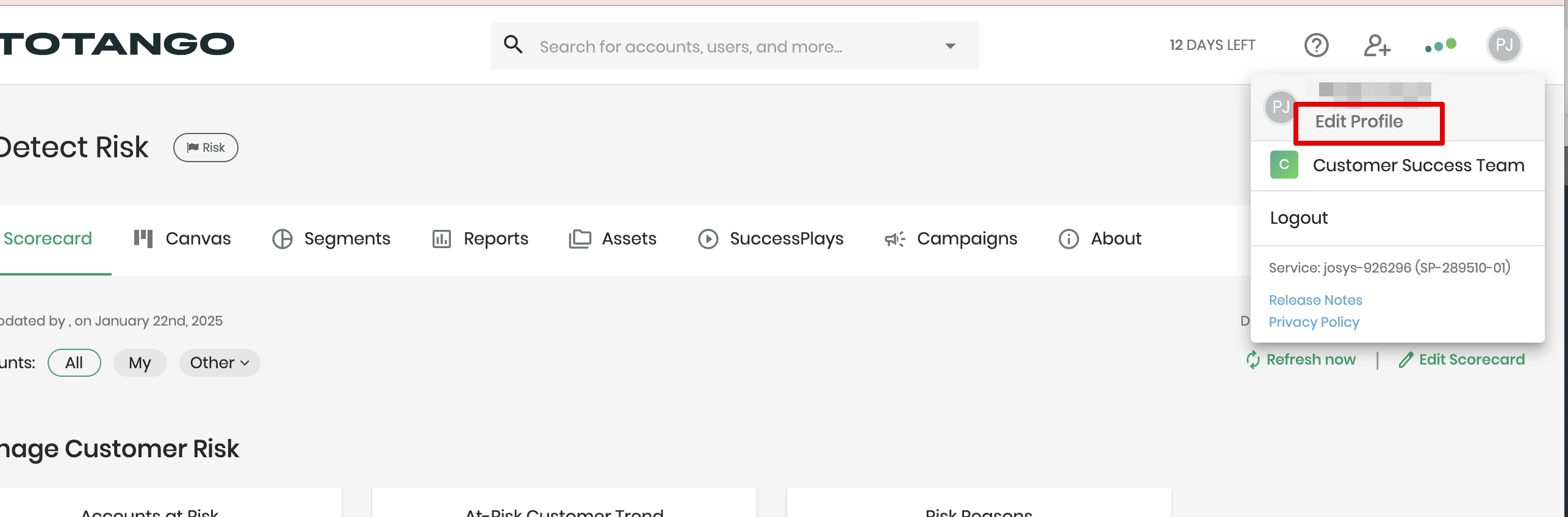Click the three green dots icon
The width and height of the screenshot is (1568, 517).
pos(1440,46)
